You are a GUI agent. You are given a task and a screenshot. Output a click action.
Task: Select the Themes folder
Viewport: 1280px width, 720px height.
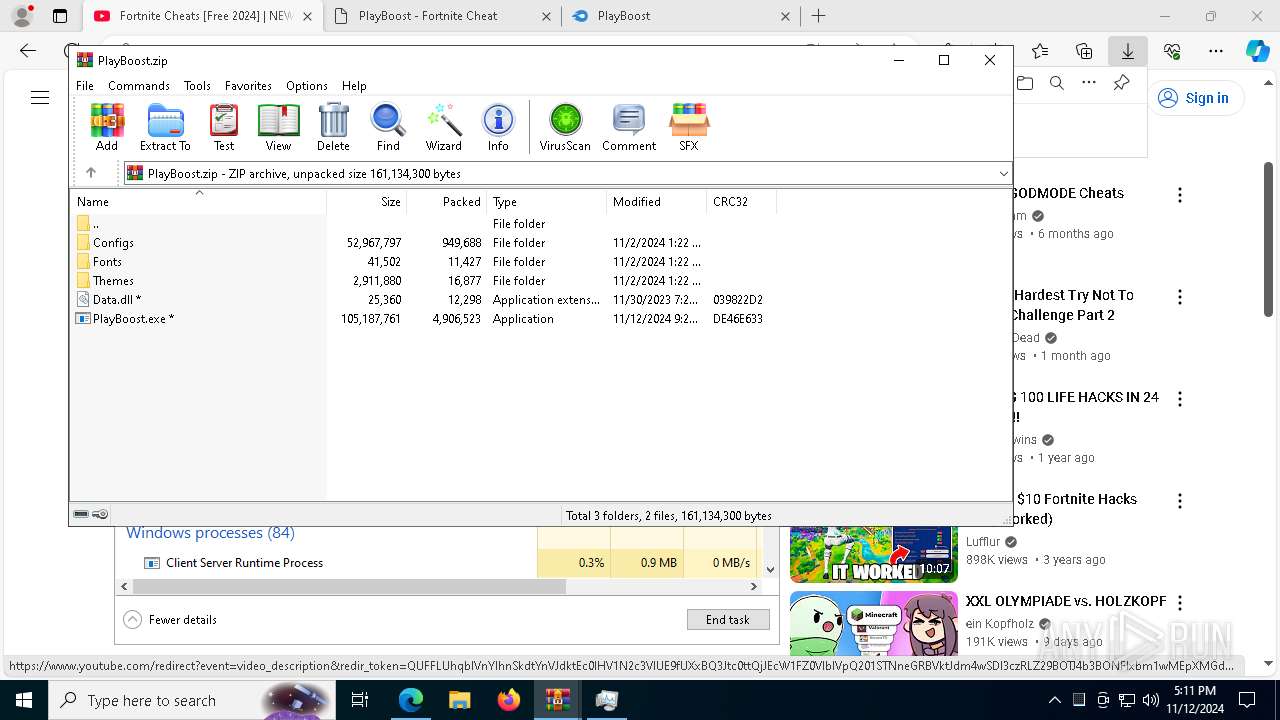[x=423, y=281]
